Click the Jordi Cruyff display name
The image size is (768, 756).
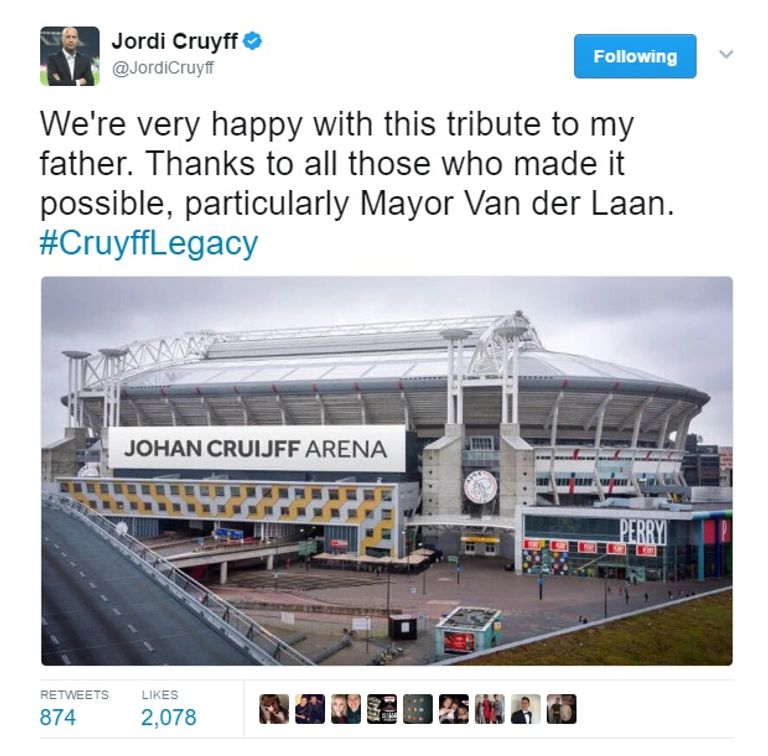click(x=175, y=41)
